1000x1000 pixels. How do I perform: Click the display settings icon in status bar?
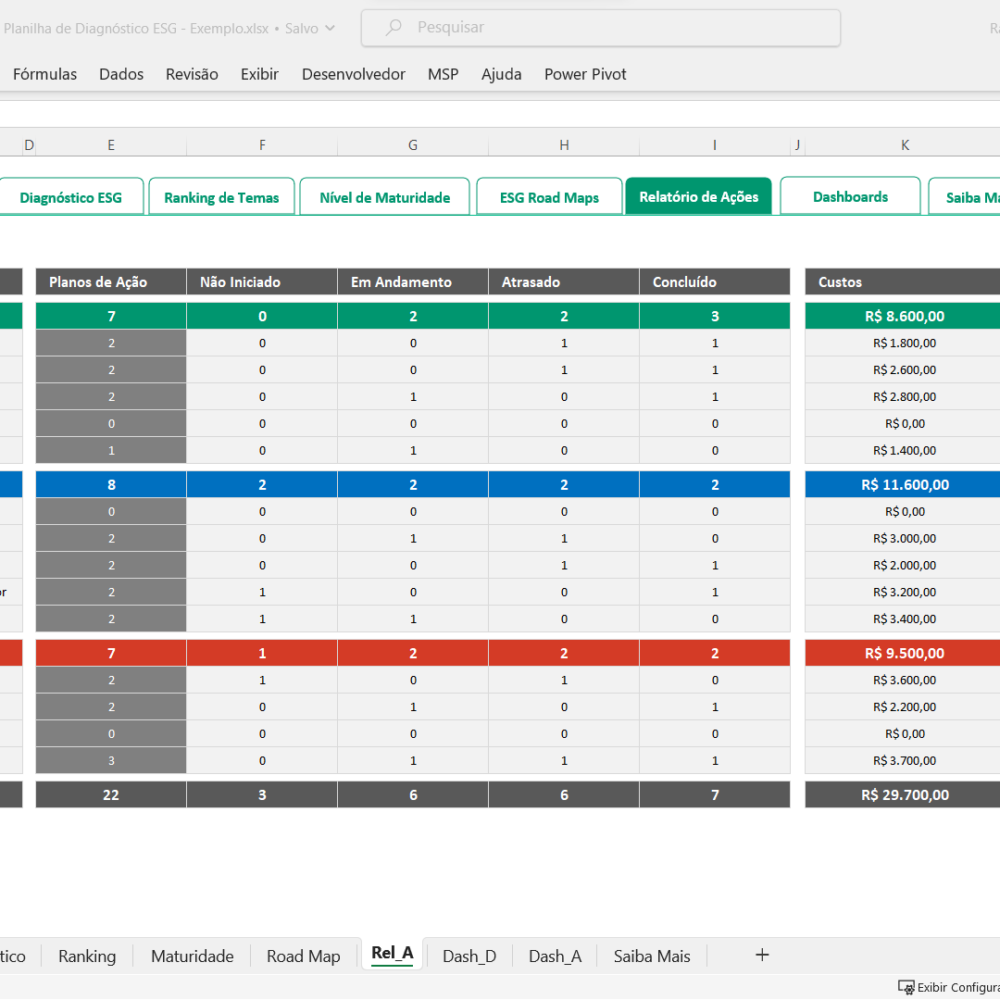coord(906,987)
